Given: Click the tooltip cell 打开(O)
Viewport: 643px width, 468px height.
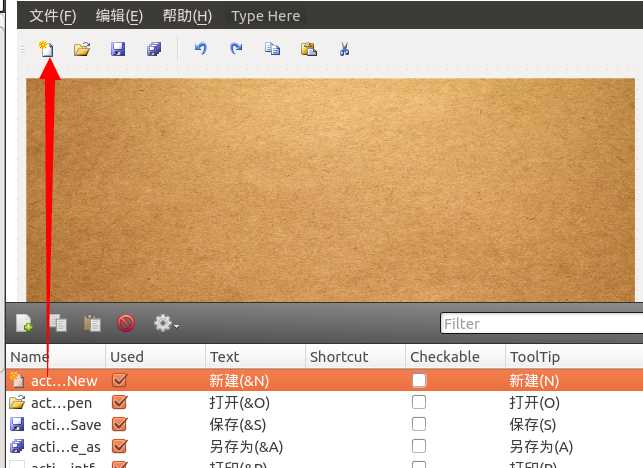Looking at the screenshot, I should pos(534,403).
